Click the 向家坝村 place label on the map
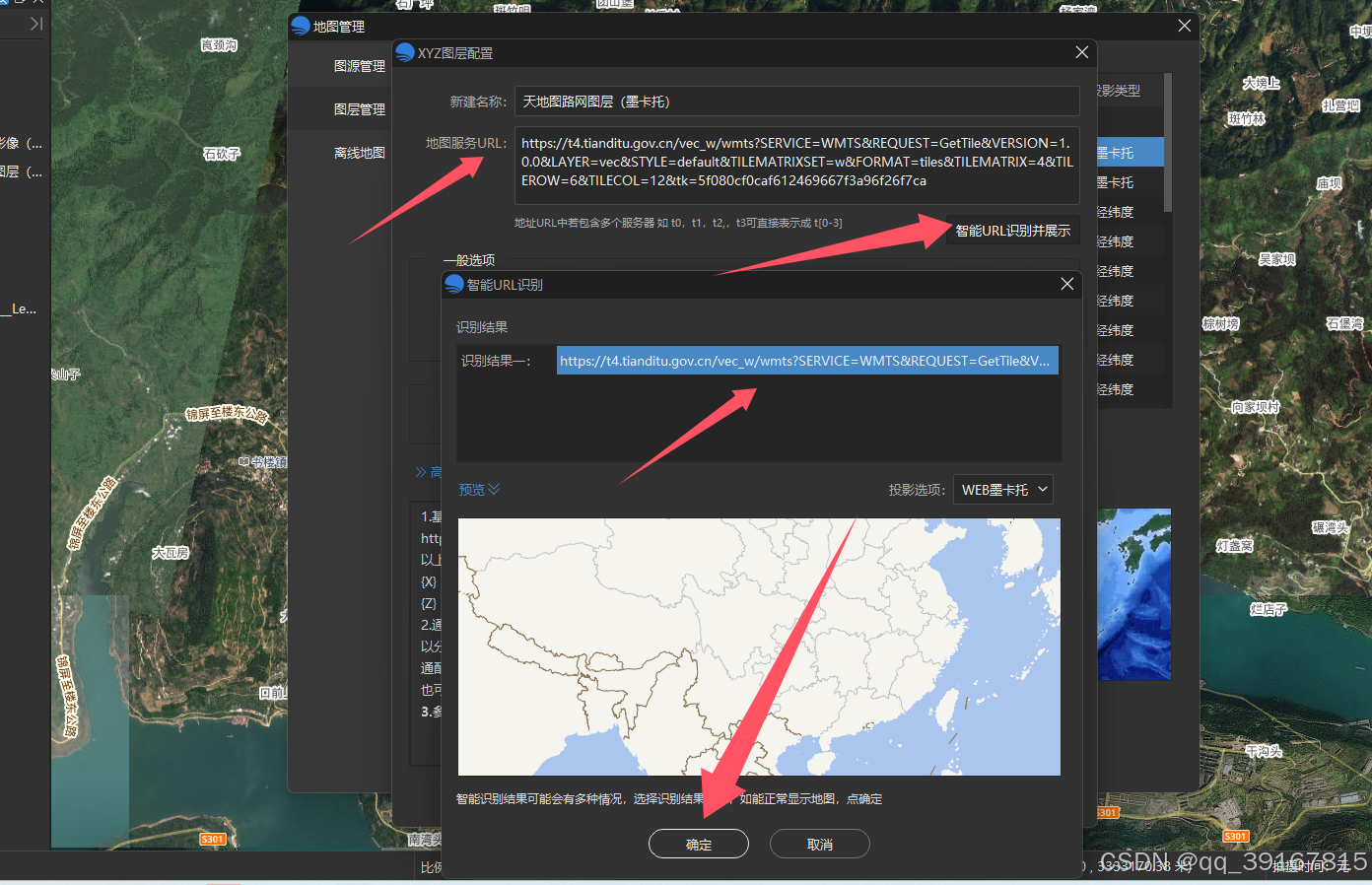The height and width of the screenshot is (885, 1372). pyautogui.click(x=1256, y=407)
